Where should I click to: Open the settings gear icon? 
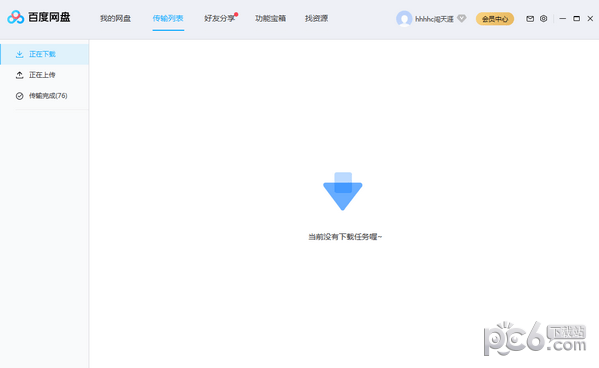tap(544, 18)
